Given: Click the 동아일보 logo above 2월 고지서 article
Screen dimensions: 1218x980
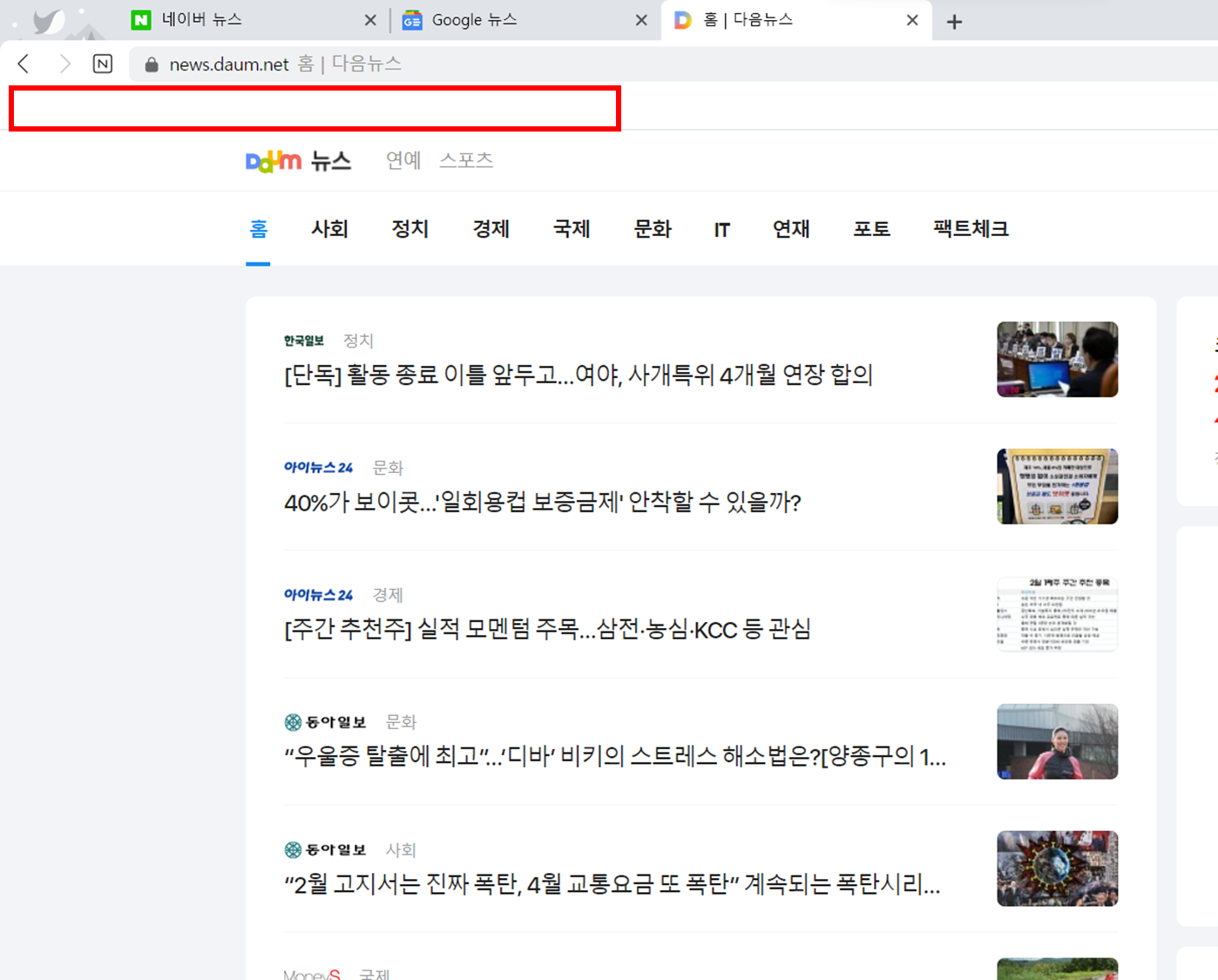Looking at the screenshot, I should coord(325,849).
